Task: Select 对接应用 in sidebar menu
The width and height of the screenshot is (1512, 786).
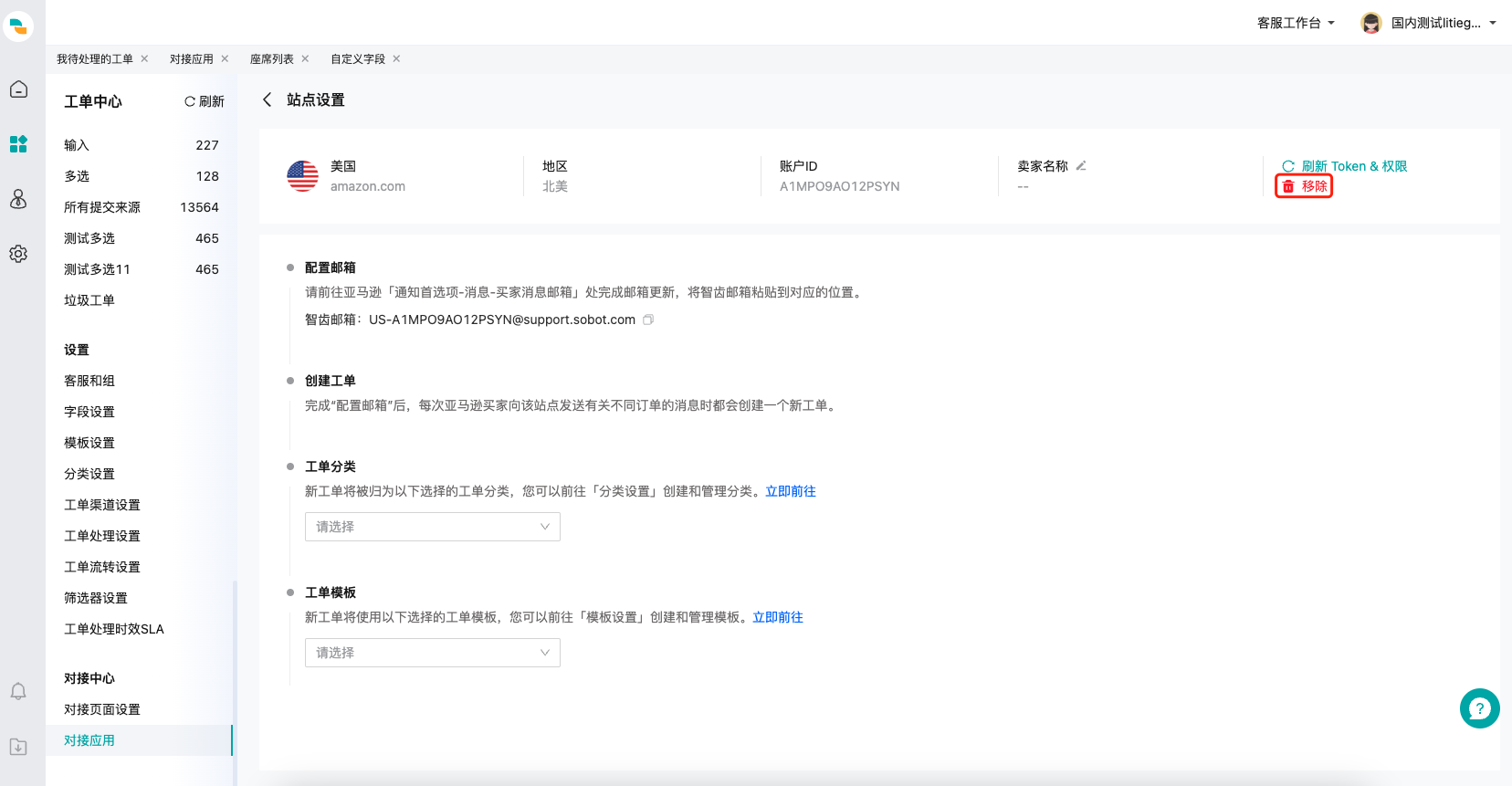Action: point(139,740)
